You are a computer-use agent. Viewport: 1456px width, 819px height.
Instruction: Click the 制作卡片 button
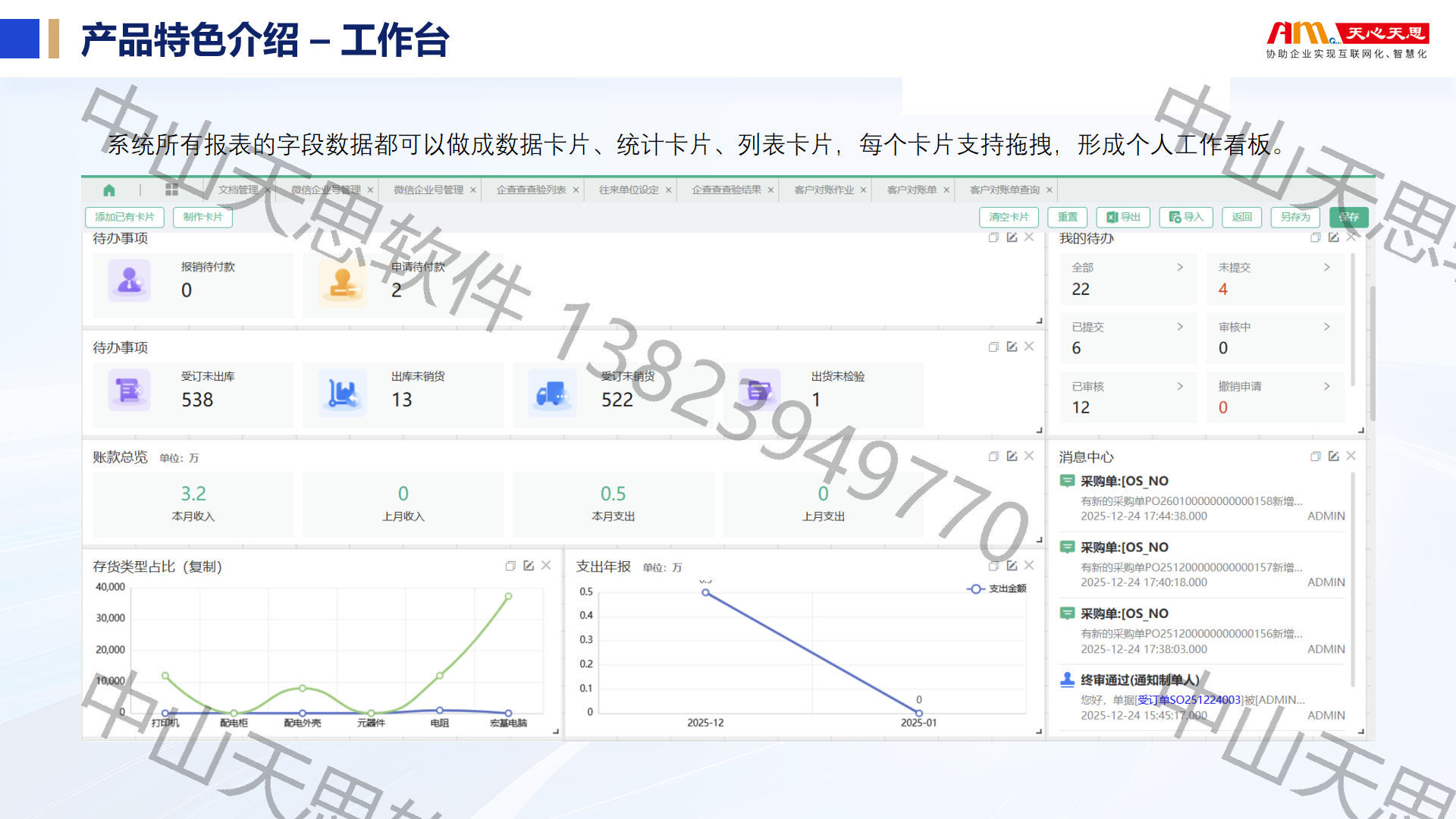pos(202,217)
